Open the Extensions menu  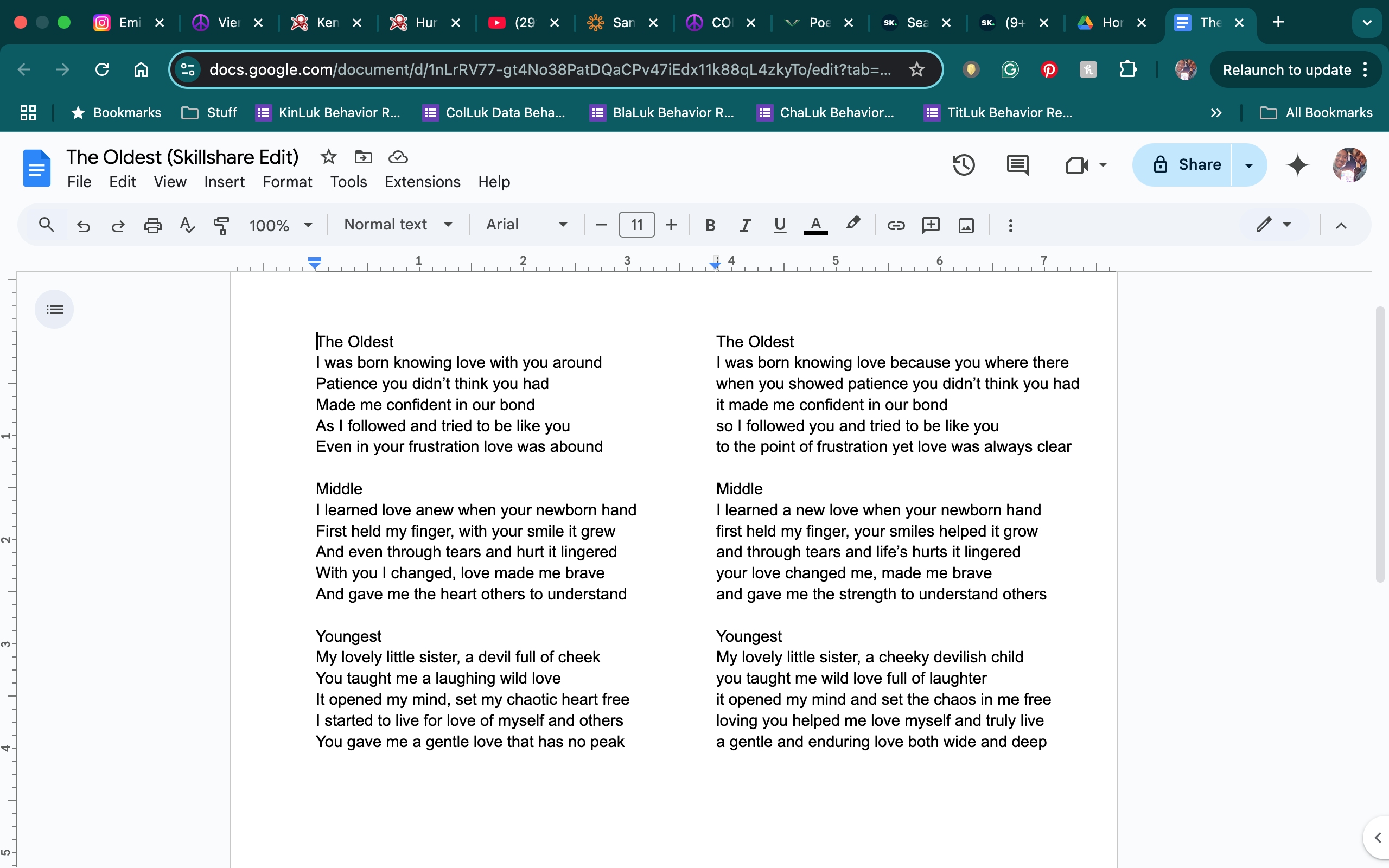tap(423, 182)
